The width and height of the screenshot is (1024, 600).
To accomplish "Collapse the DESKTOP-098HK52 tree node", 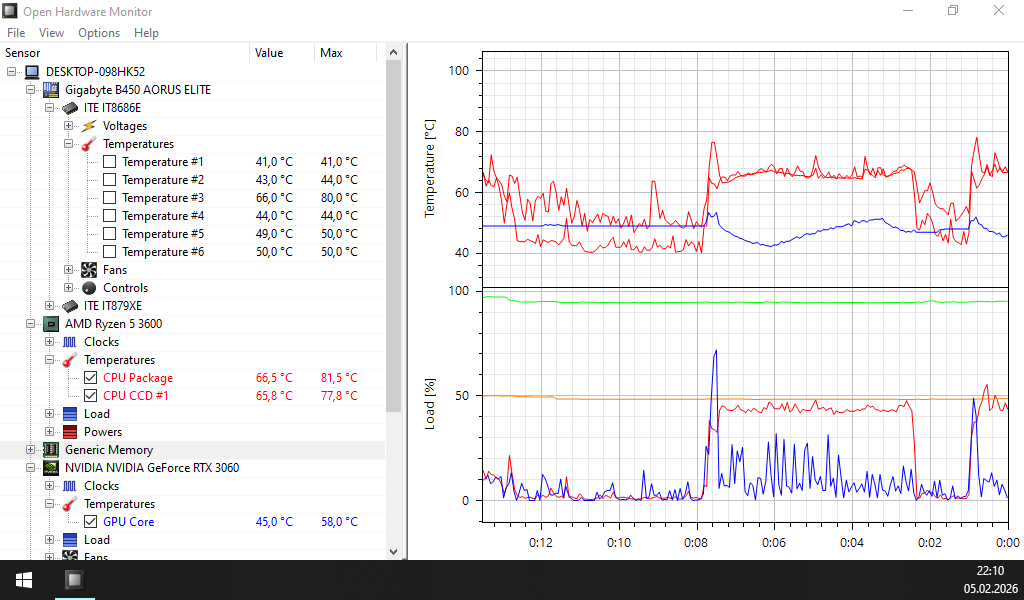I will point(11,72).
